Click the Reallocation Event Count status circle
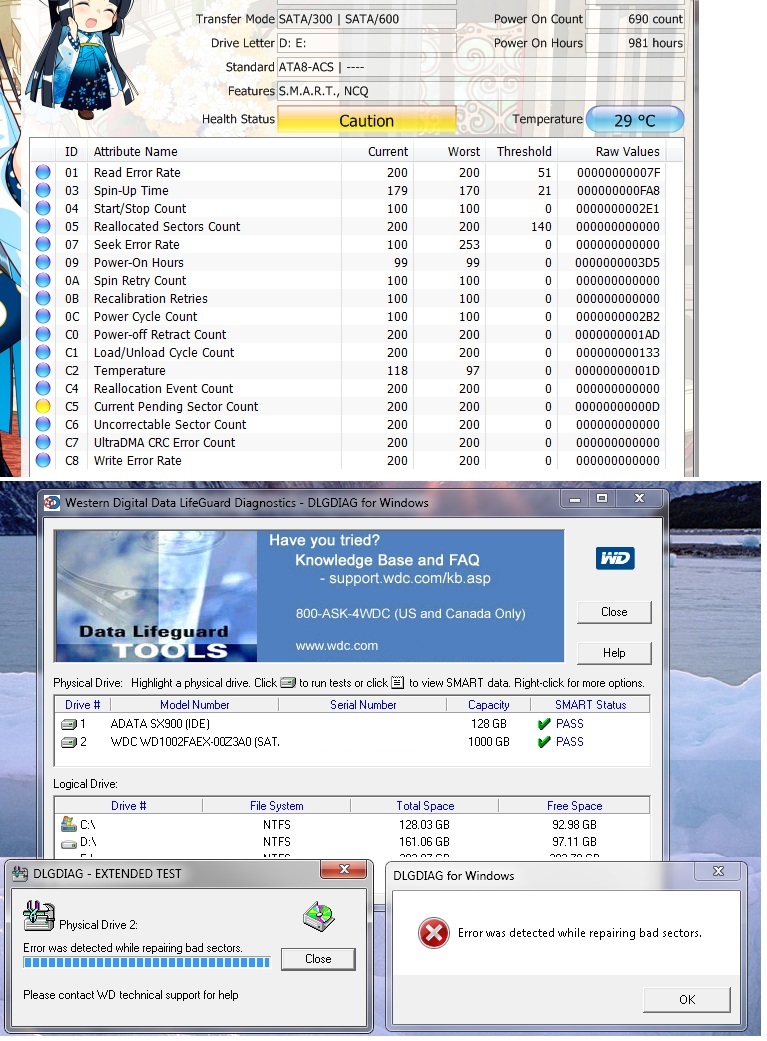The height and width of the screenshot is (1041, 767). click(x=43, y=388)
